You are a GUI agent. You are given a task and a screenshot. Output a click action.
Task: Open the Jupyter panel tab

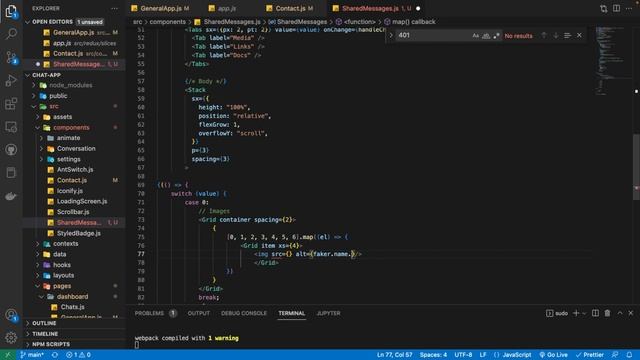click(329, 313)
